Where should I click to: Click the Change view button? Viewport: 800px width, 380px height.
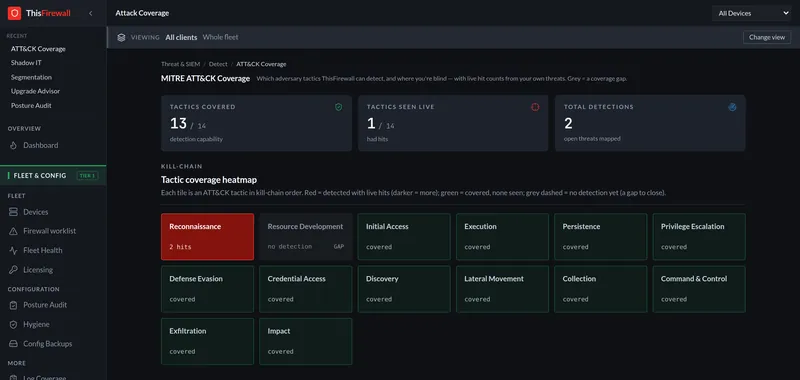tap(767, 37)
